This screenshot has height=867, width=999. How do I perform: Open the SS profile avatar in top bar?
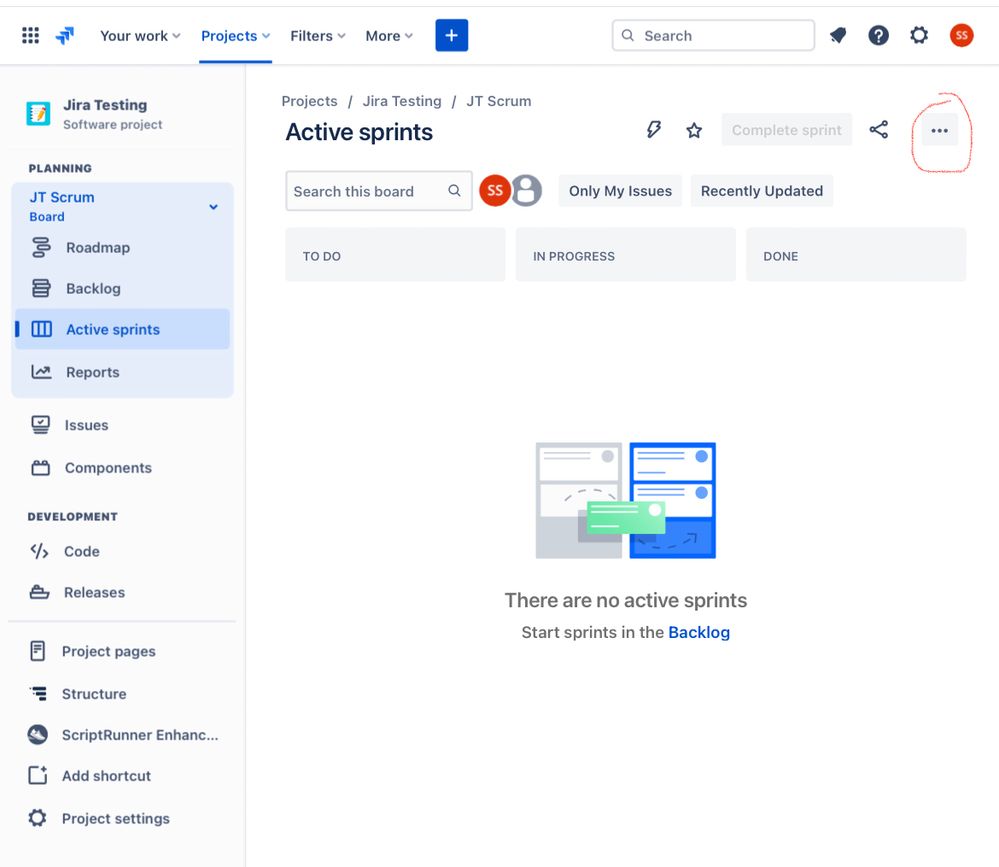(961, 35)
